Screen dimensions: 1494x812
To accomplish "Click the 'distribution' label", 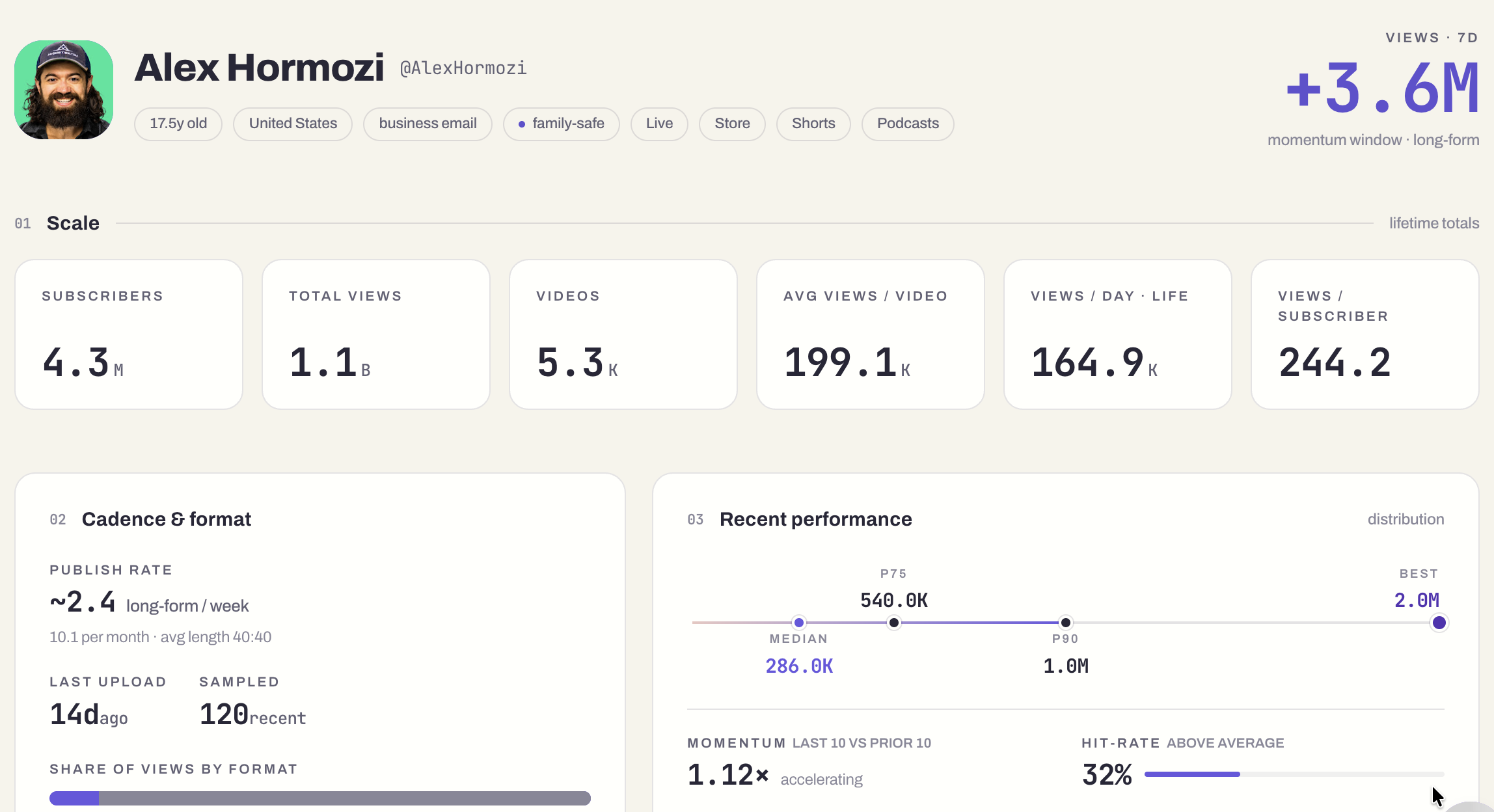I will pos(1406,519).
